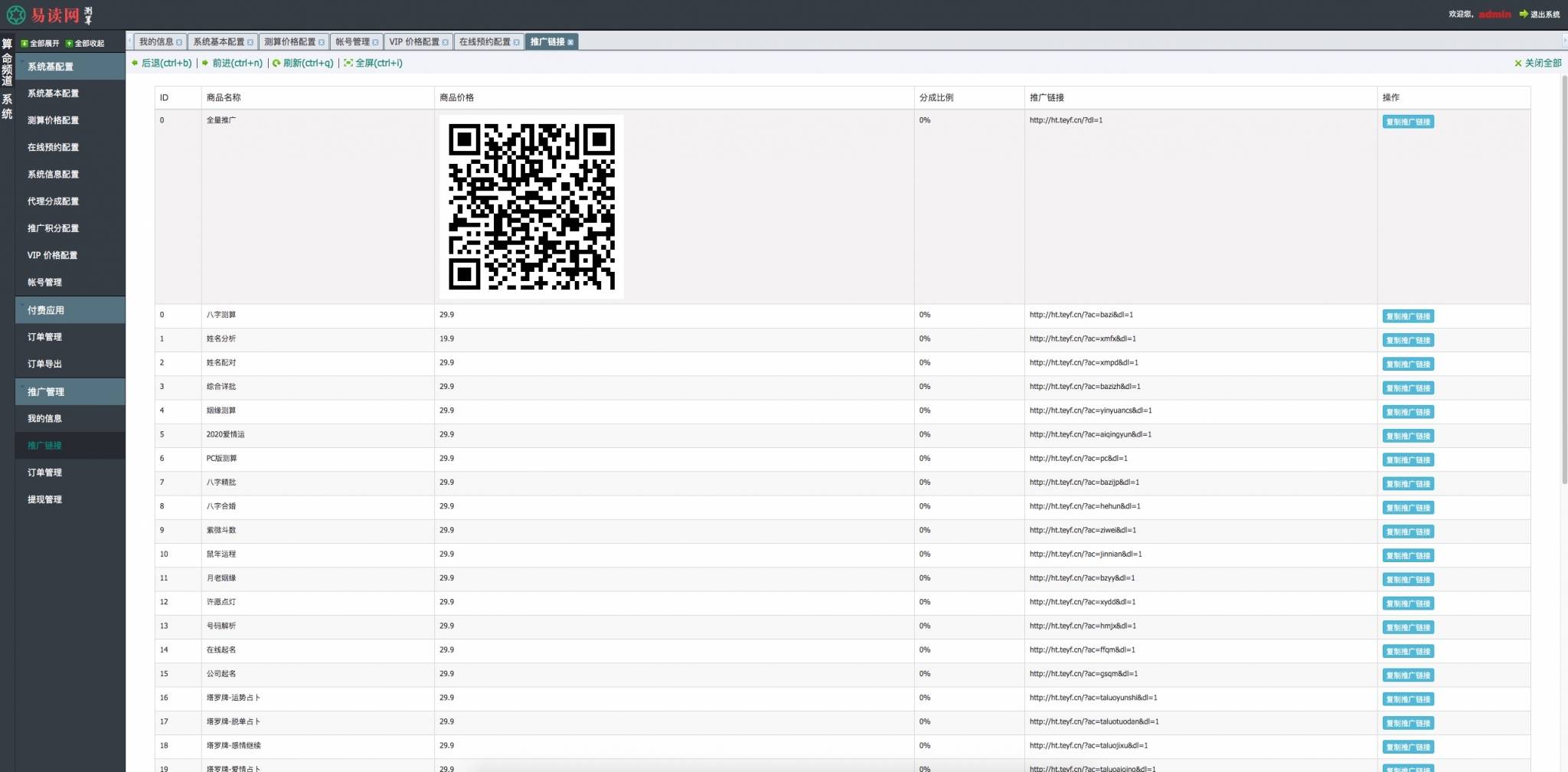Click the 刷新 refresh icon
Screen dimensions: 1568x772
tap(276, 64)
